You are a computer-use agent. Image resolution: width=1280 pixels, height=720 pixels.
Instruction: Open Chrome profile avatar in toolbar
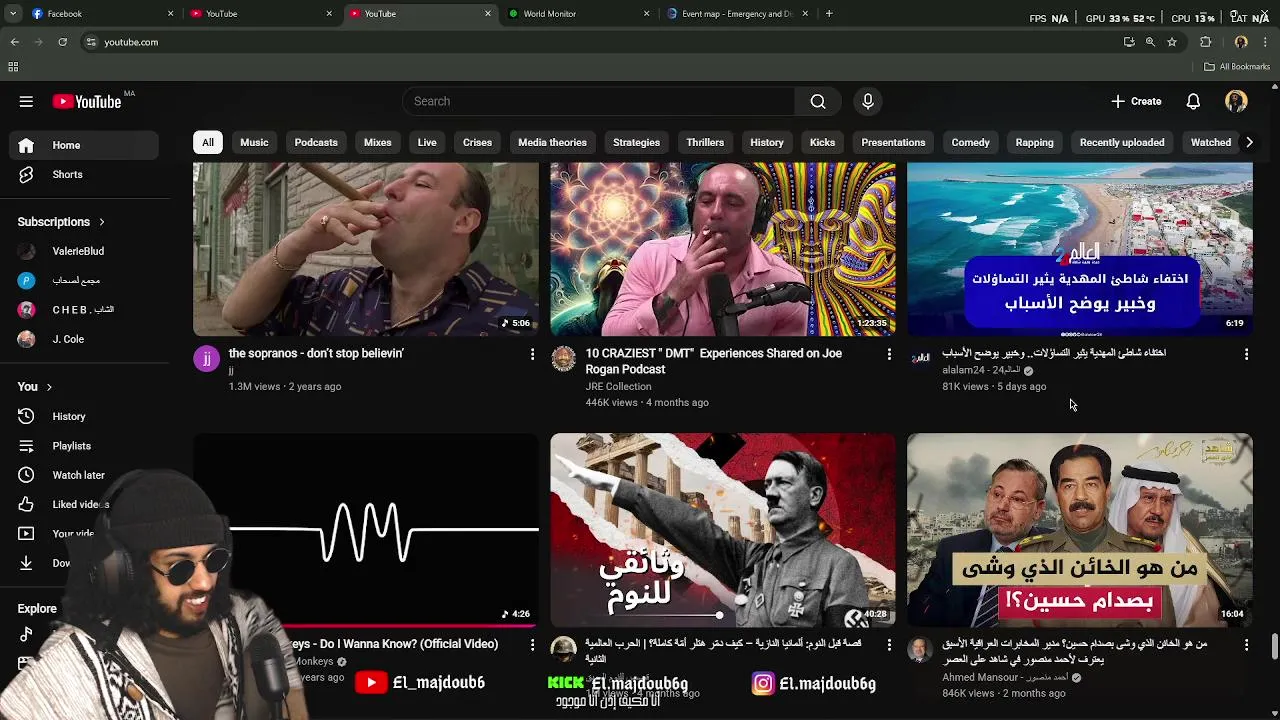point(1241,42)
